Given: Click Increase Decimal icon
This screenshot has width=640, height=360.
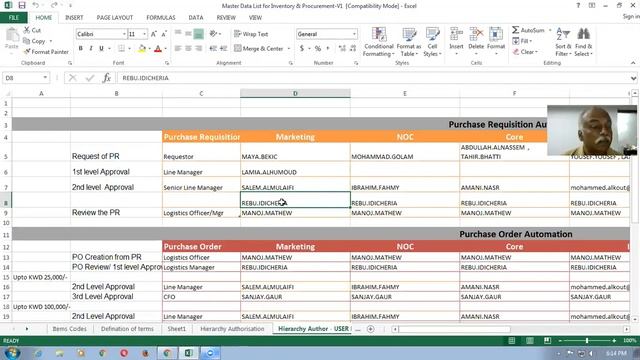Looking at the screenshot, I should [x=342, y=49].
